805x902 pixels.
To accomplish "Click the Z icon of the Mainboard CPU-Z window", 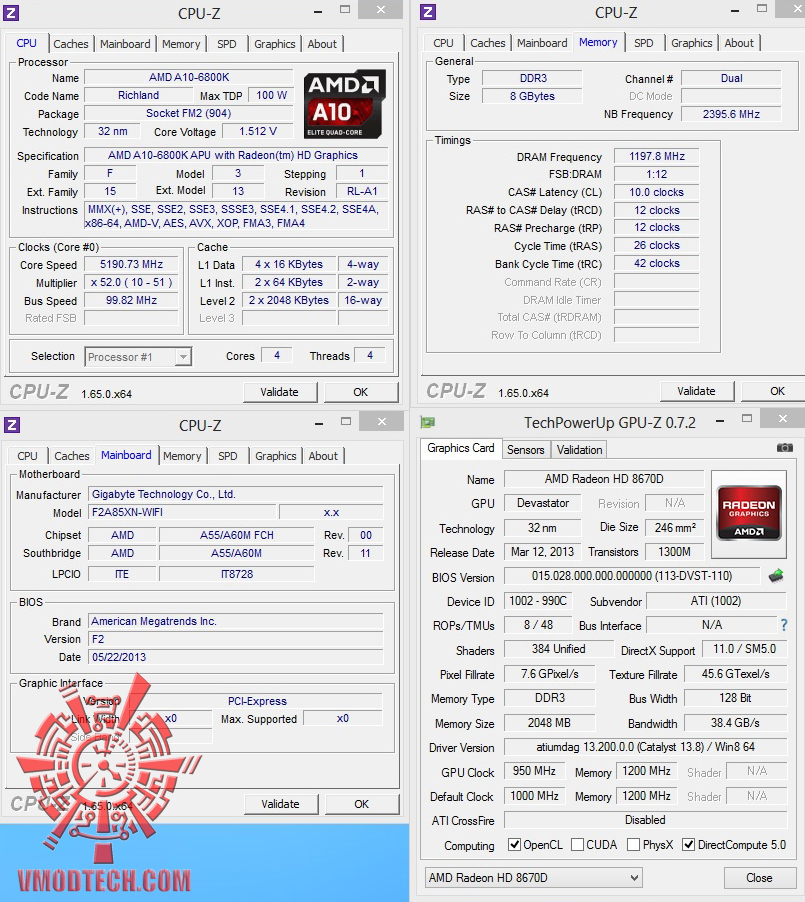I will tap(12, 425).
